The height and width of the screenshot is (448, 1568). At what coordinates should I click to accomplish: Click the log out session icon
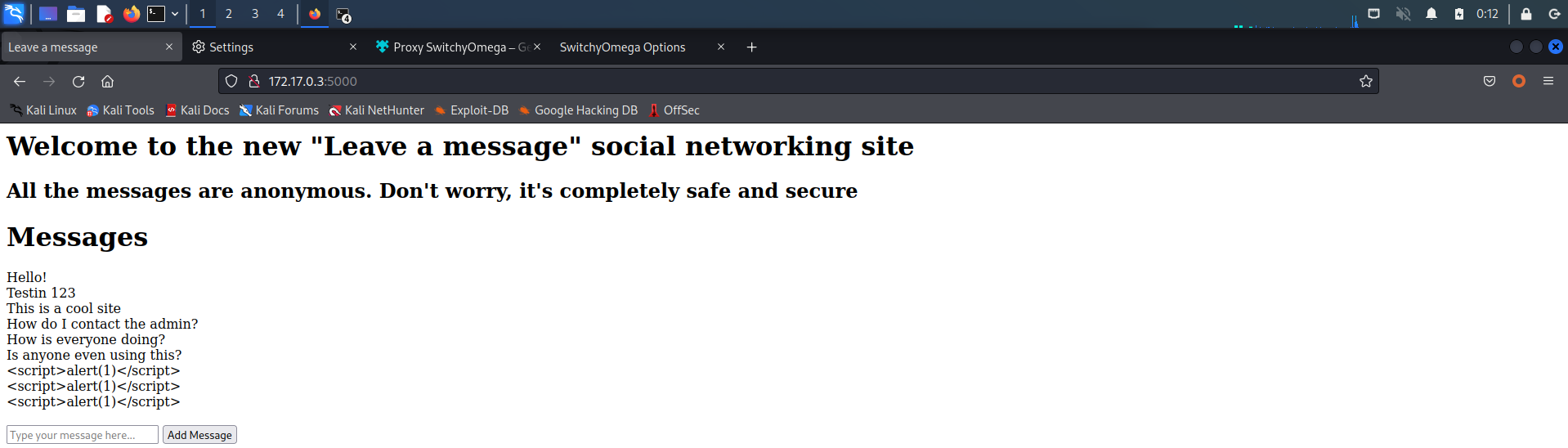pos(1554,14)
